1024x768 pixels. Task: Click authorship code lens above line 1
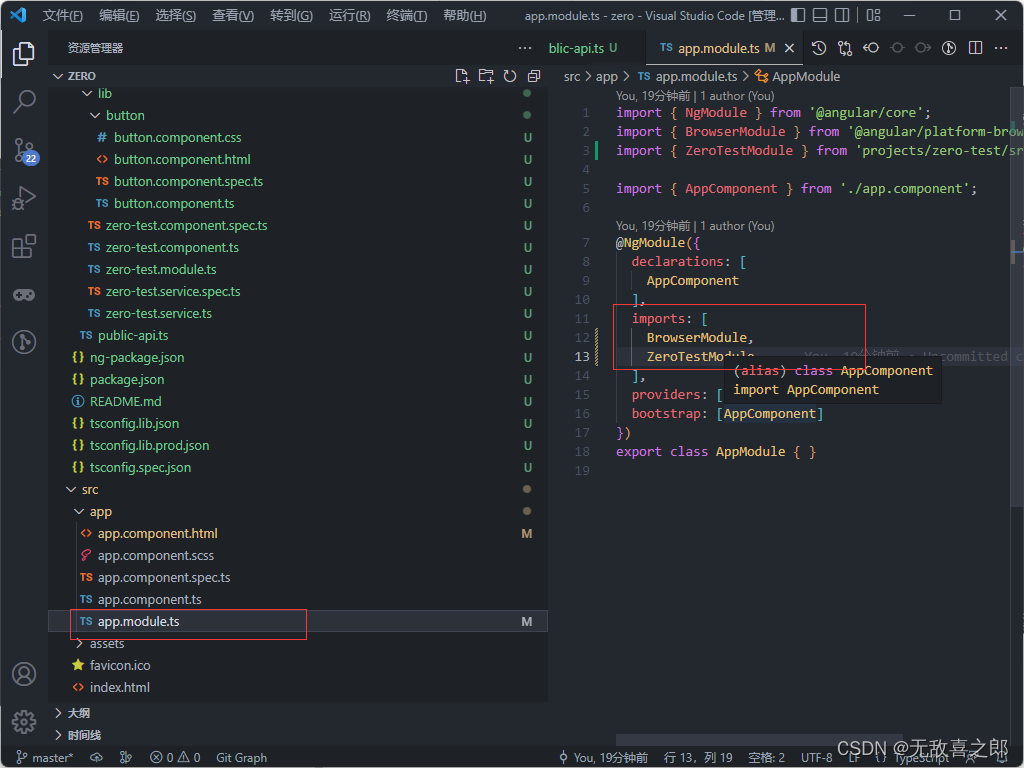tap(695, 96)
